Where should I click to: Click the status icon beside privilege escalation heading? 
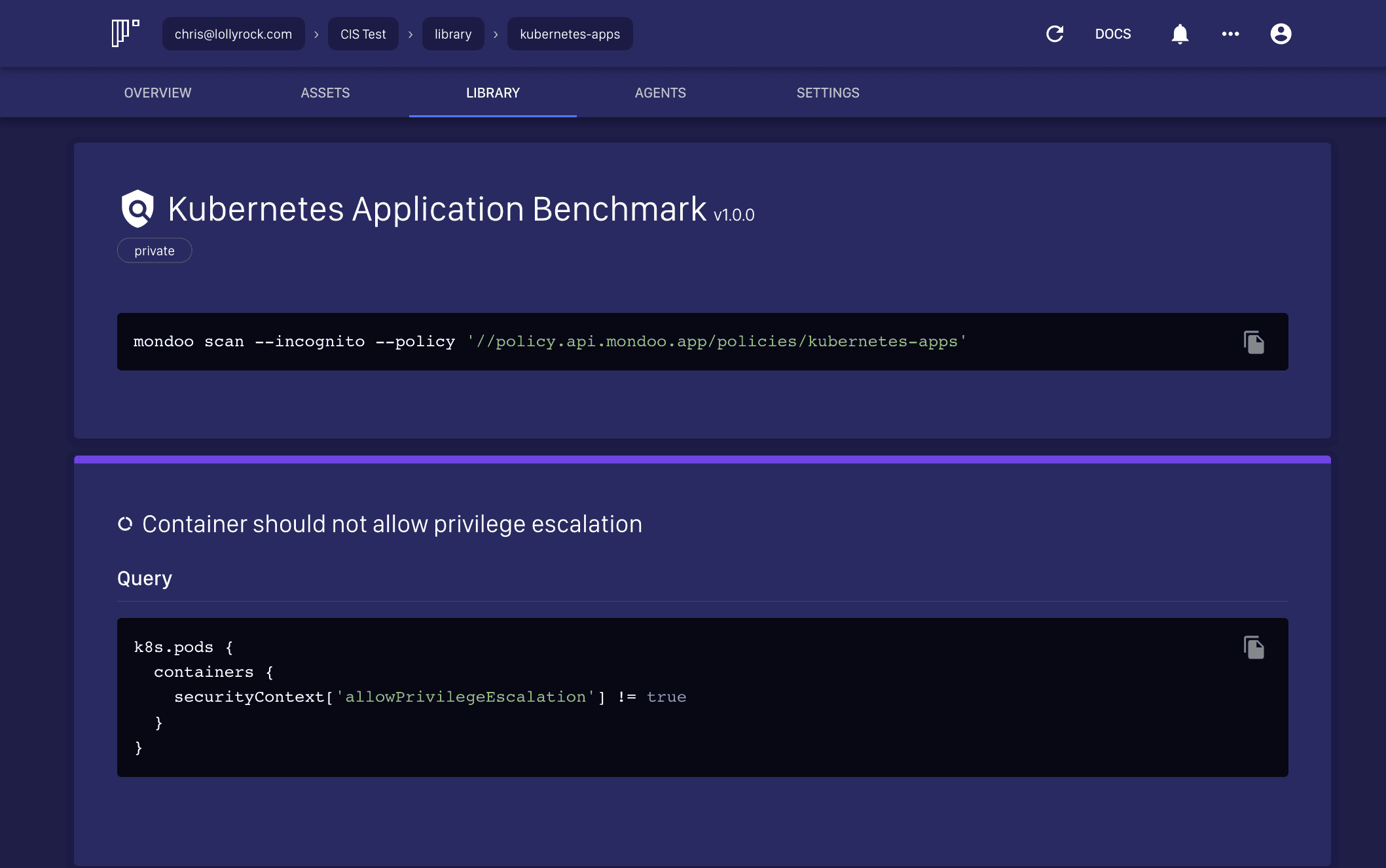click(126, 524)
